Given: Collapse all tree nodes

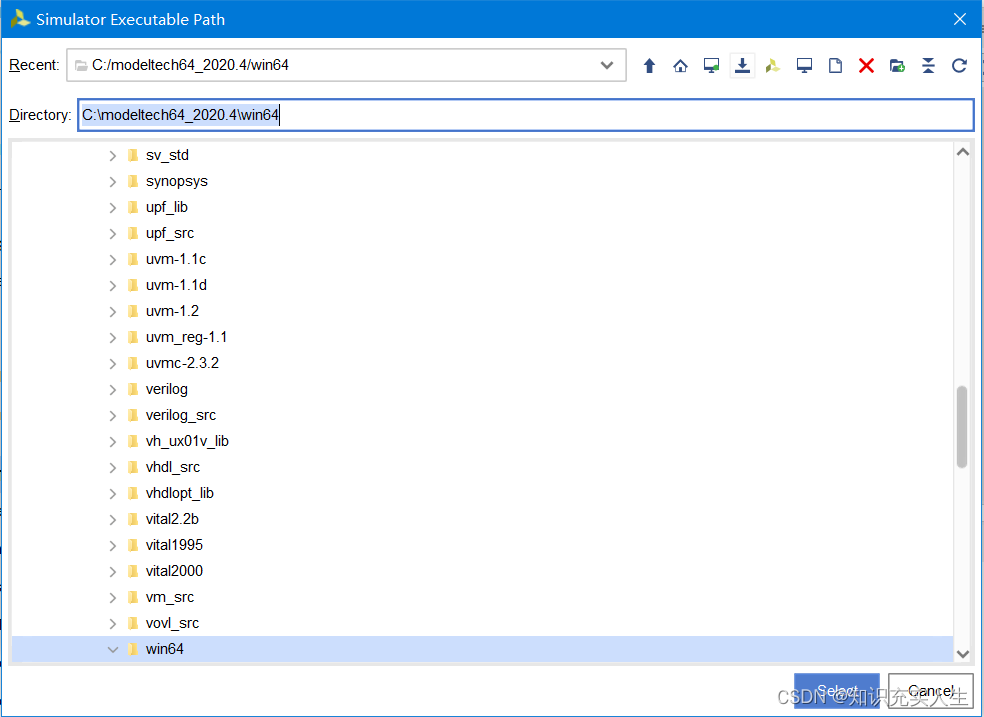Looking at the screenshot, I should click(x=928, y=66).
